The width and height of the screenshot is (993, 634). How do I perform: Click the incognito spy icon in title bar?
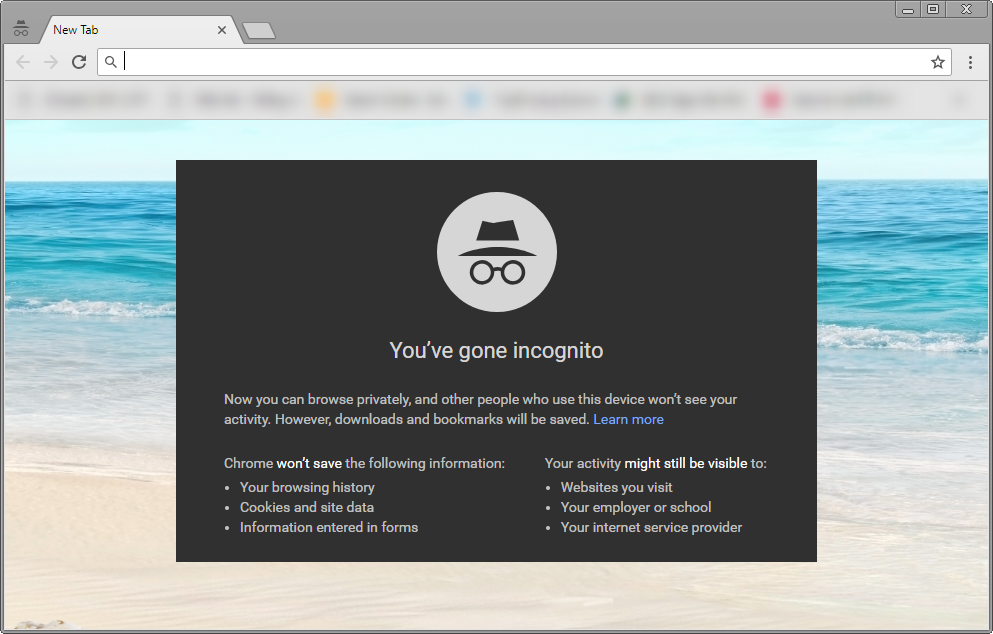click(x=21, y=29)
